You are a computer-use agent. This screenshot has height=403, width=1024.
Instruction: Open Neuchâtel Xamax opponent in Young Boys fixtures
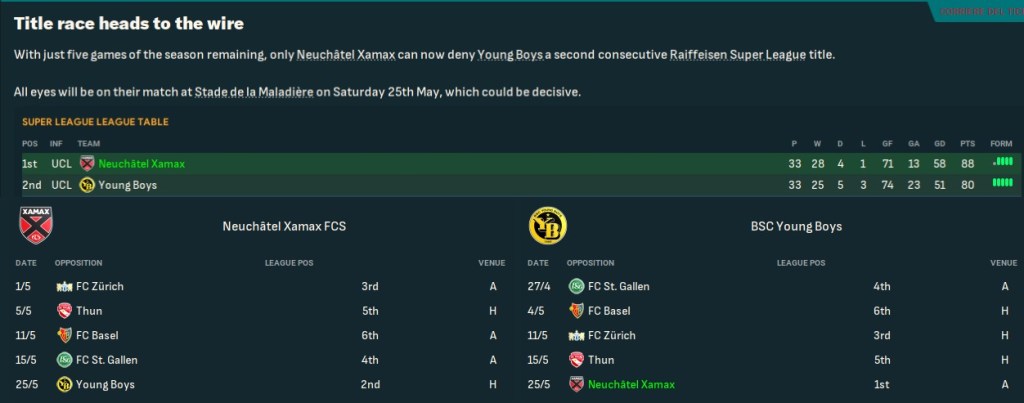pyautogui.click(x=631, y=385)
